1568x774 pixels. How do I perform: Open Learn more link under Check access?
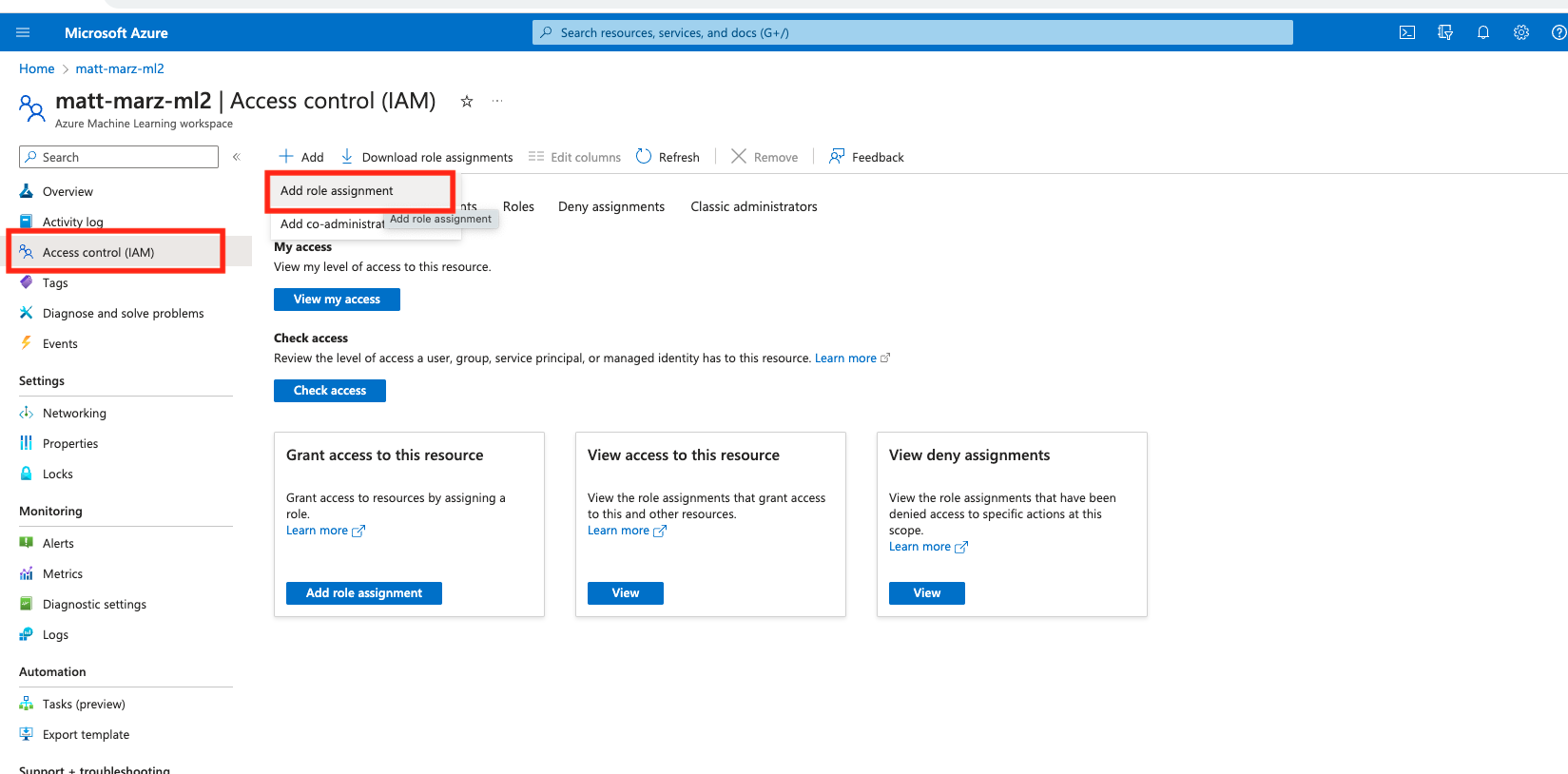click(x=845, y=358)
